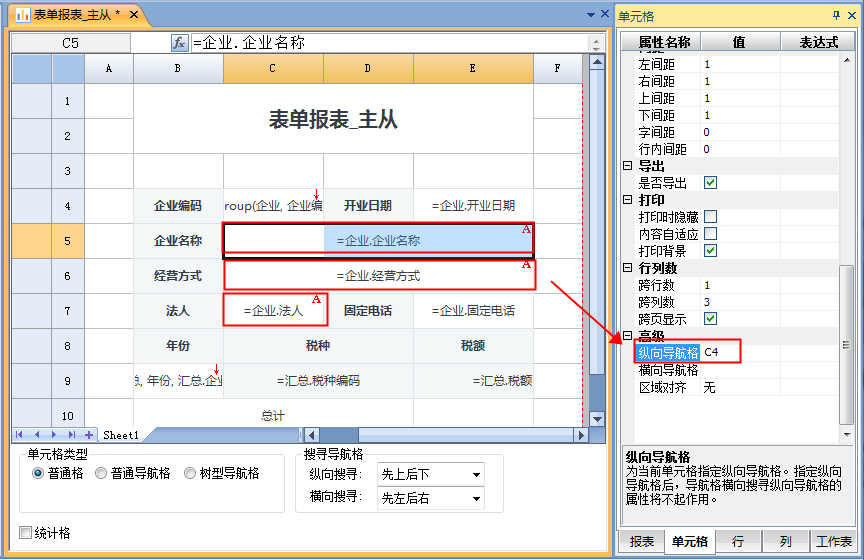Click the next sheet navigation arrow
The height and width of the screenshot is (560, 864).
pyautogui.click(x=55, y=435)
